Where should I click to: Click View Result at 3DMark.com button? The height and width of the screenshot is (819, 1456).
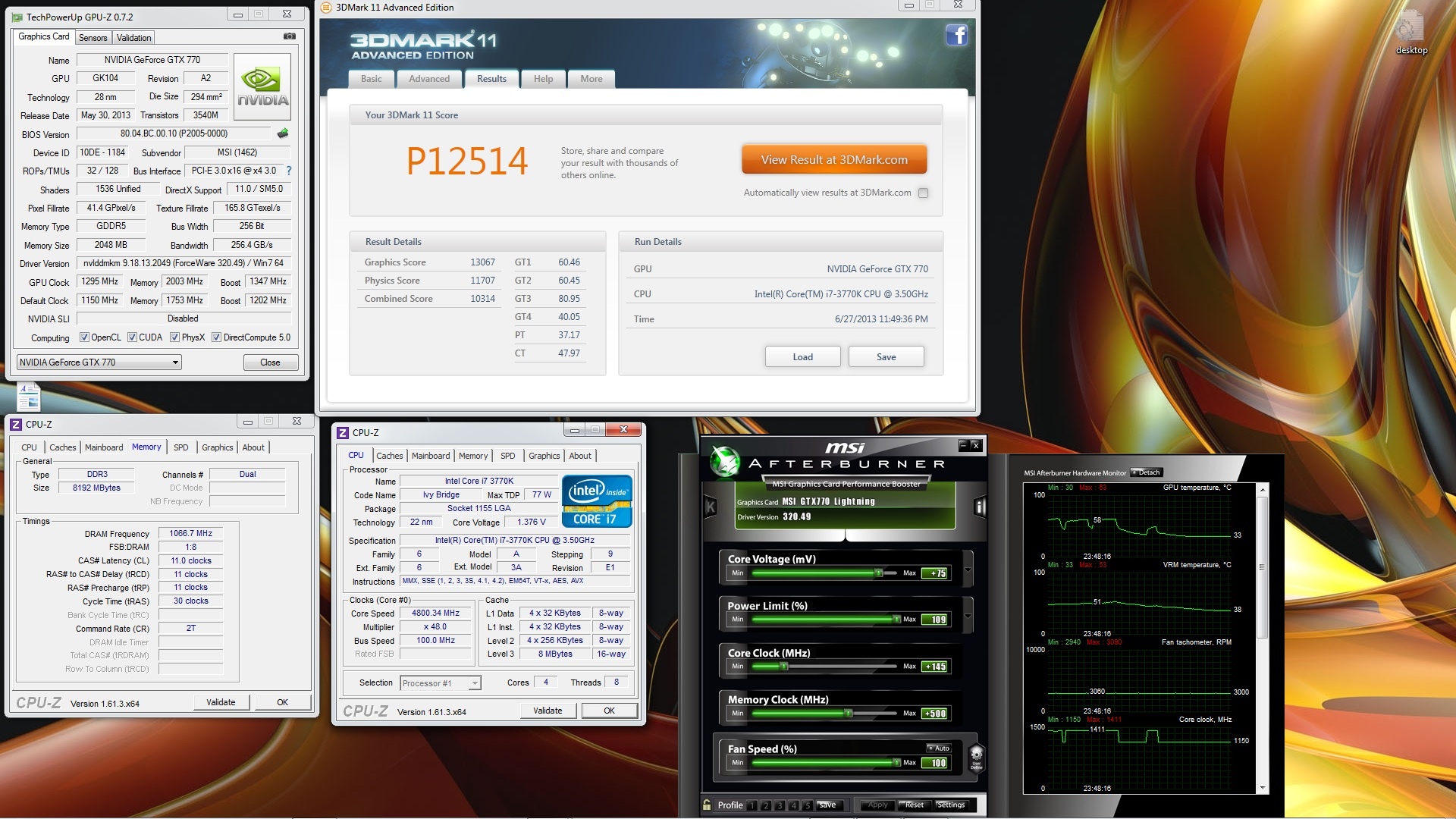pyautogui.click(x=834, y=160)
